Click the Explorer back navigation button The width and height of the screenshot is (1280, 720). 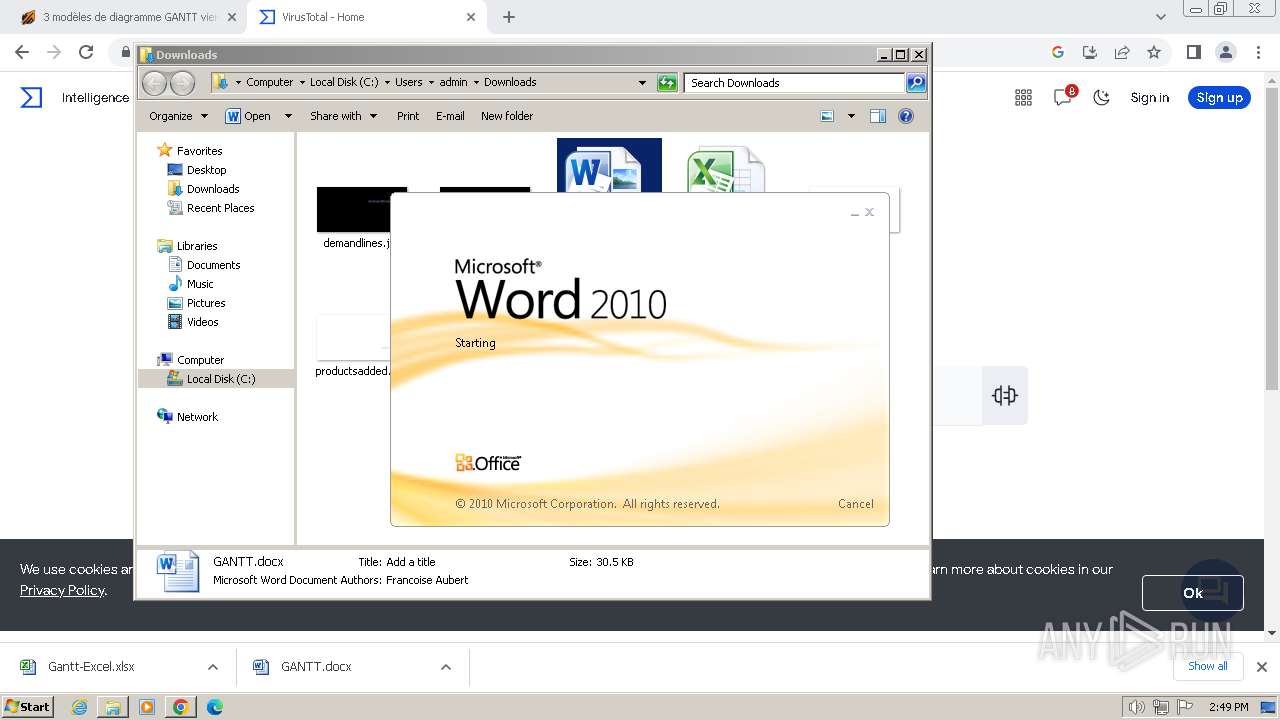point(154,83)
